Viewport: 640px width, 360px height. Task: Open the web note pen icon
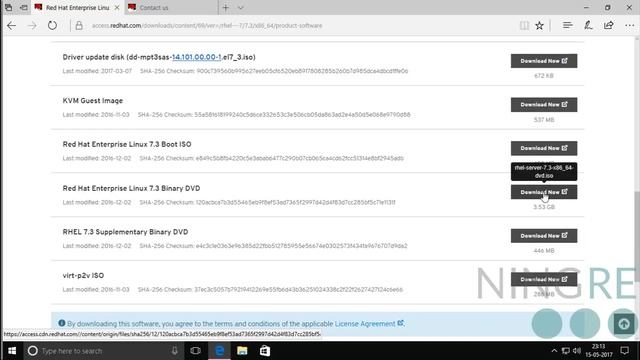pos(588,25)
